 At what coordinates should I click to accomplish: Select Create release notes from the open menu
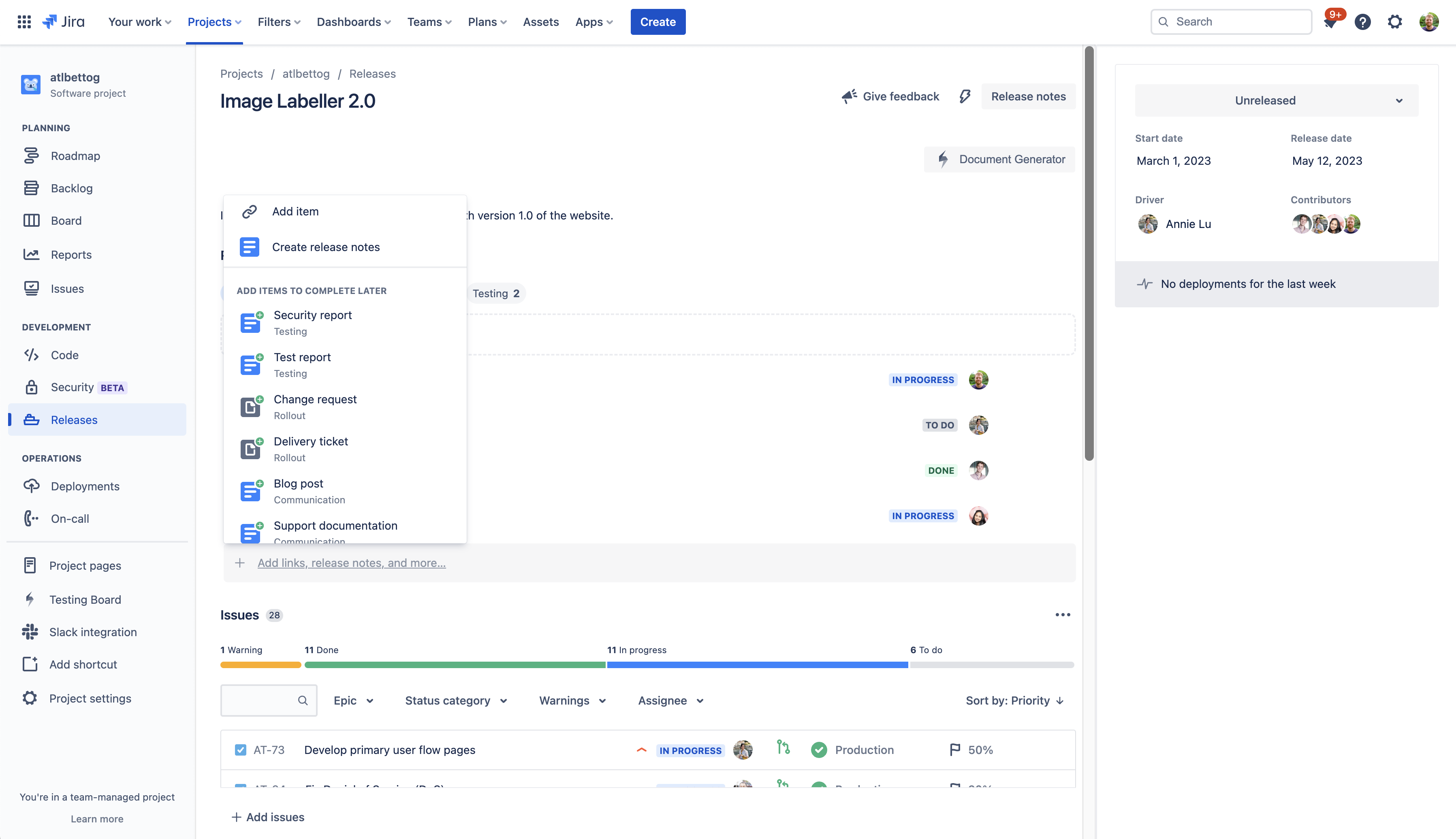pos(326,247)
